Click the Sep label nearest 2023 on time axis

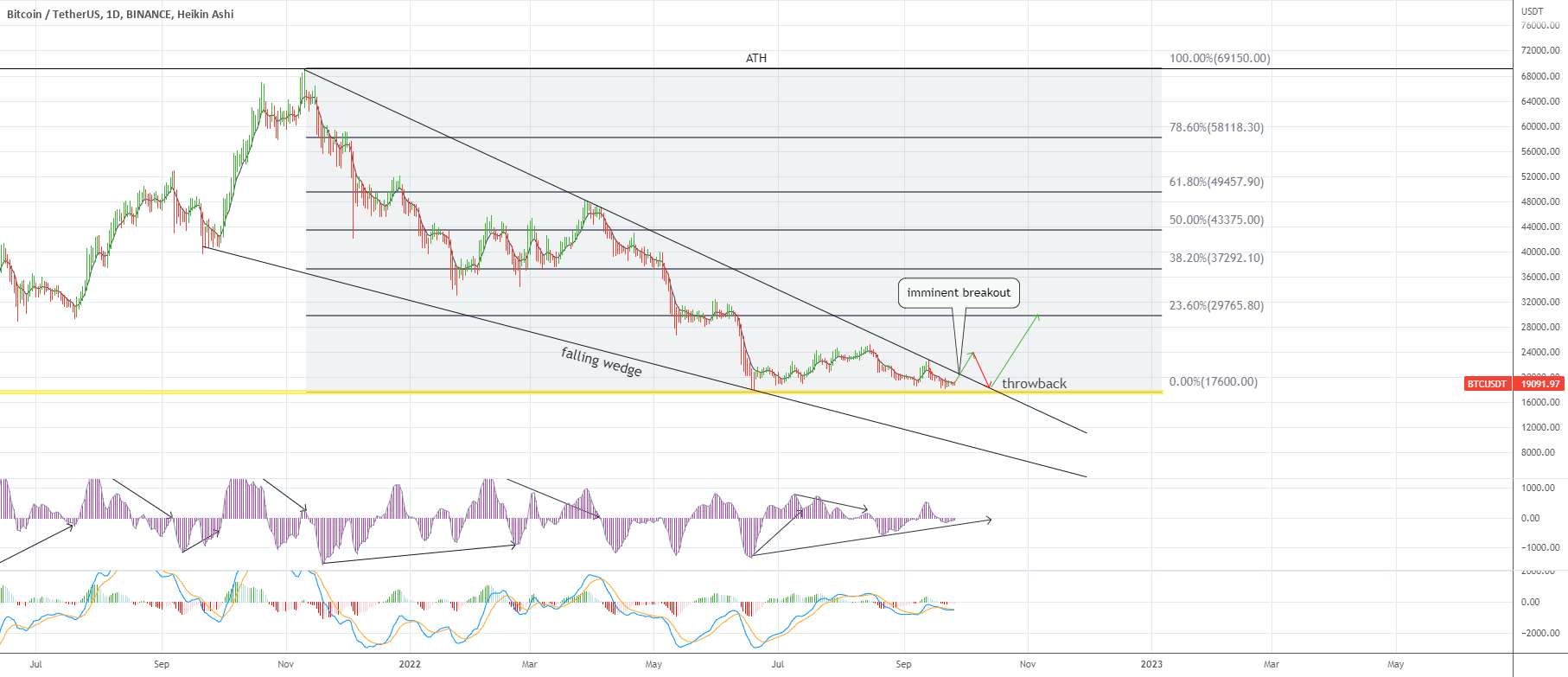[x=903, y=664]
